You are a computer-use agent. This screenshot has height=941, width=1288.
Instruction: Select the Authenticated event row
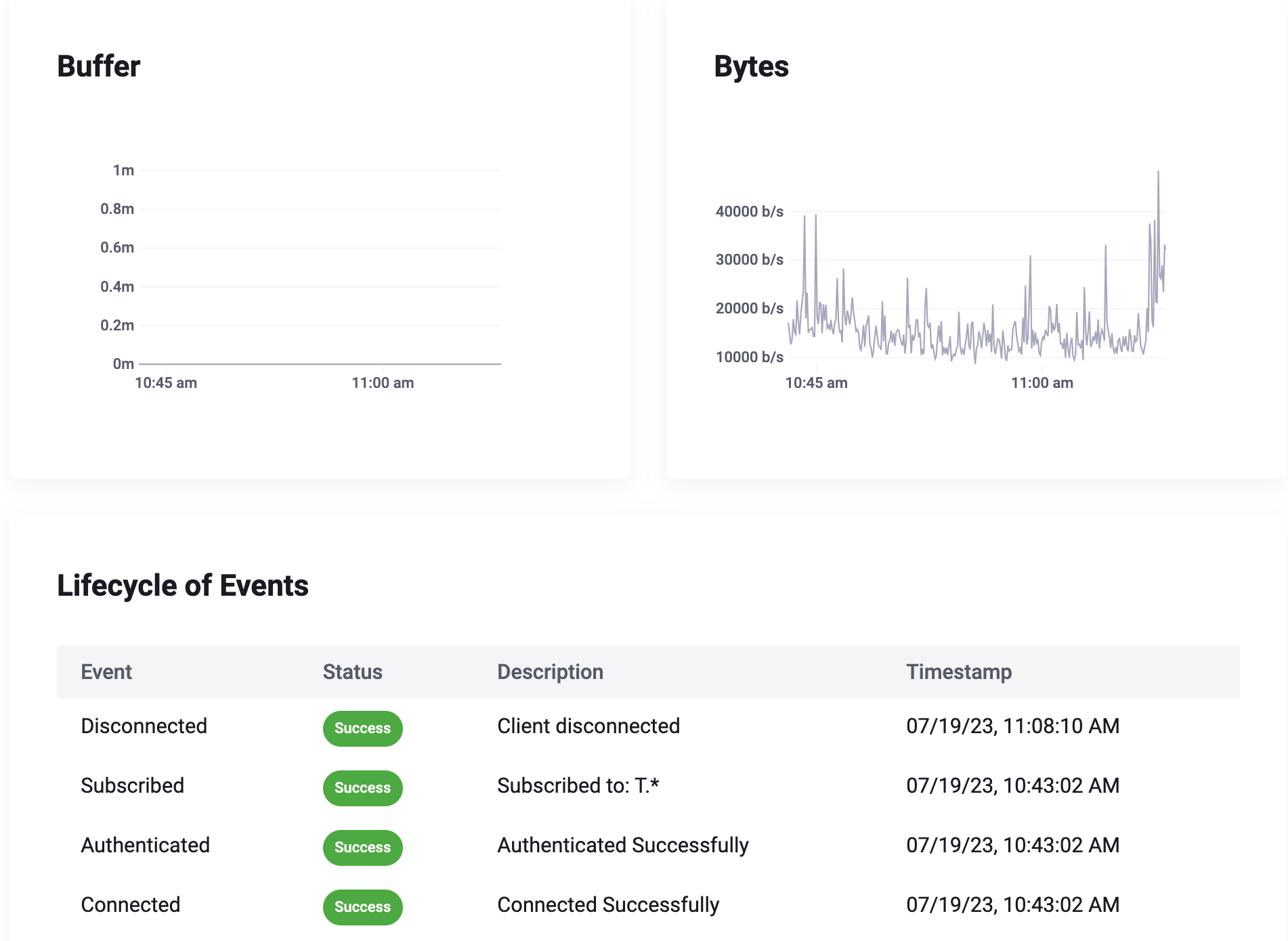146,845
